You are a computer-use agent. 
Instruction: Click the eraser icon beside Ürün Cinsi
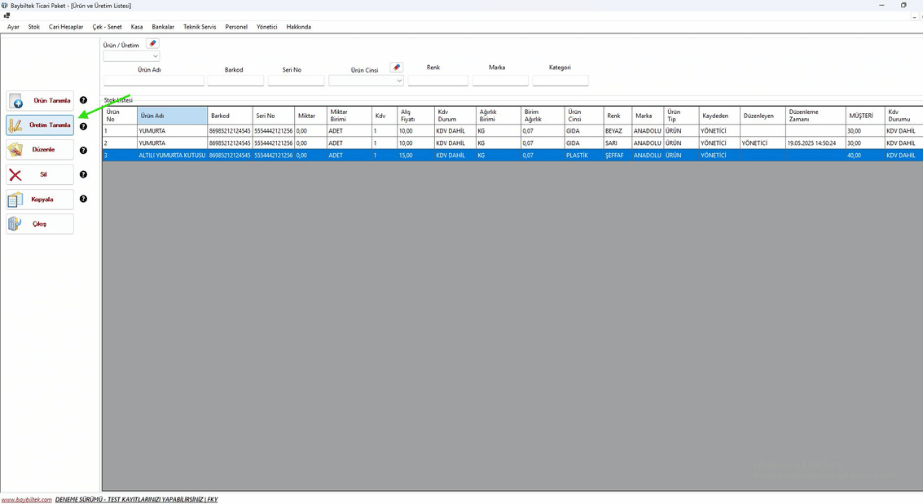(x=396, y=68)
